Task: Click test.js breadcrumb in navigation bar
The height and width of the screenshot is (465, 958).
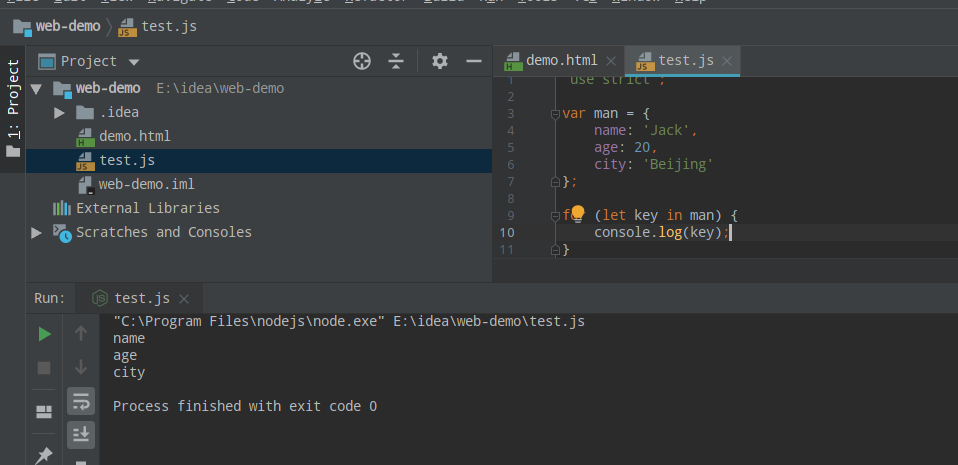Action: pos(169,26)
